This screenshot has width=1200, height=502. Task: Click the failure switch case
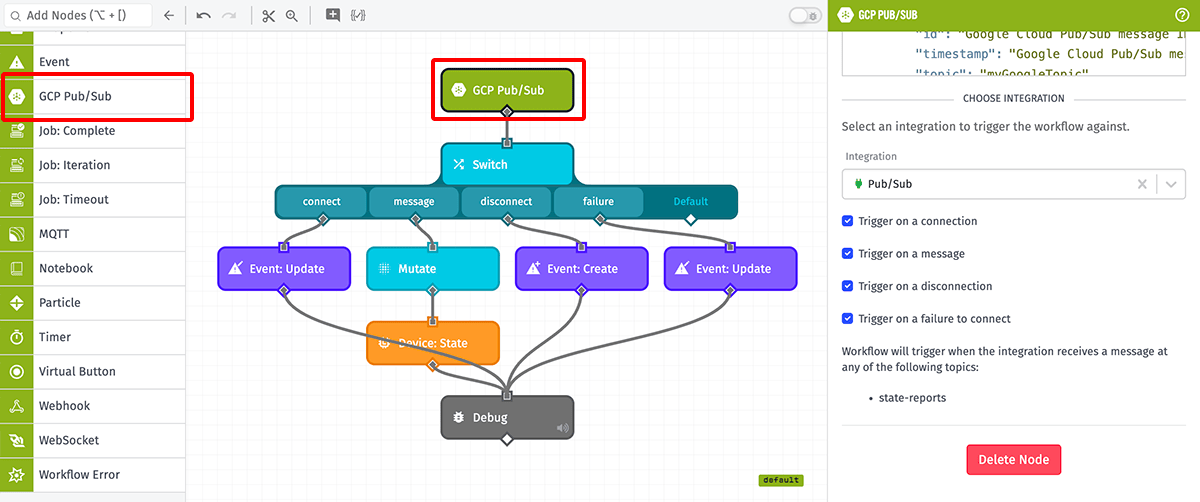coord(598,201)
